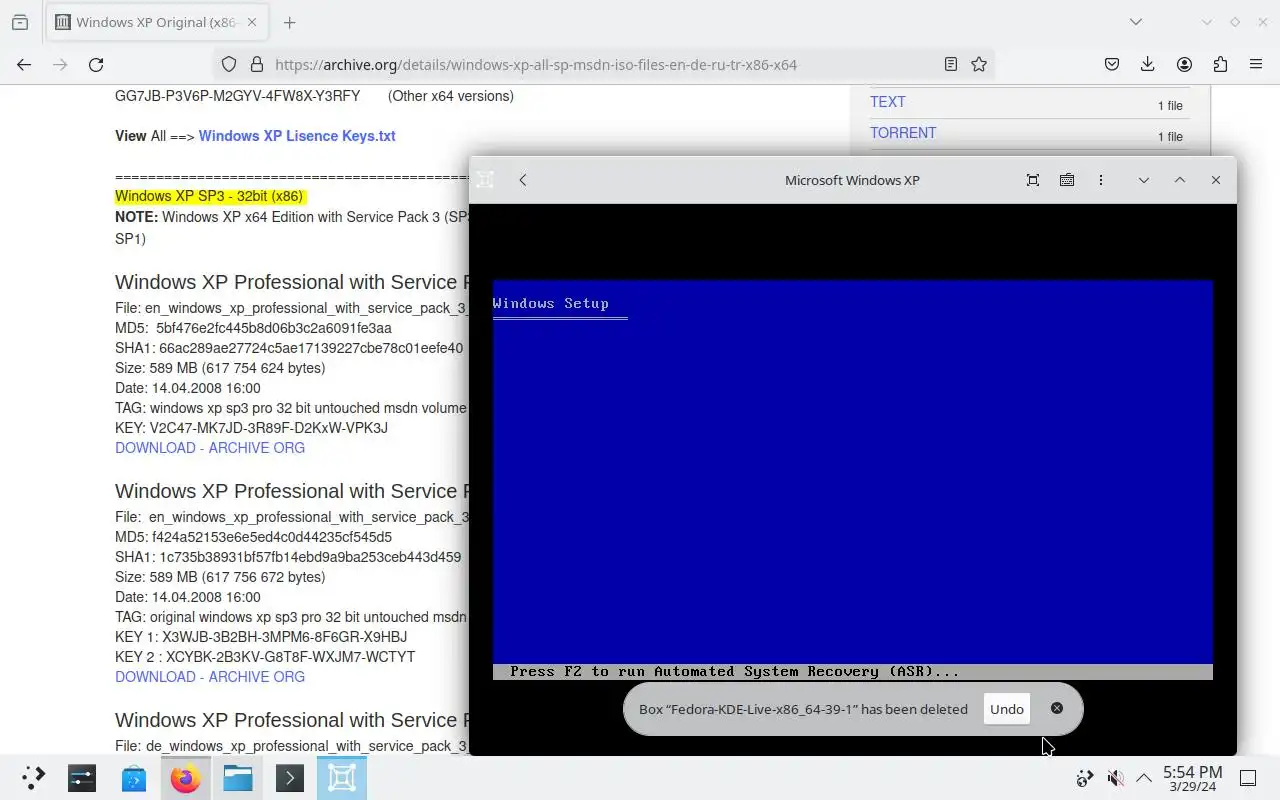The height and width of the screenshot is (800, 1280).
Task: Open the Firefox hamburger application menu
Action: tap(1256, 64)
